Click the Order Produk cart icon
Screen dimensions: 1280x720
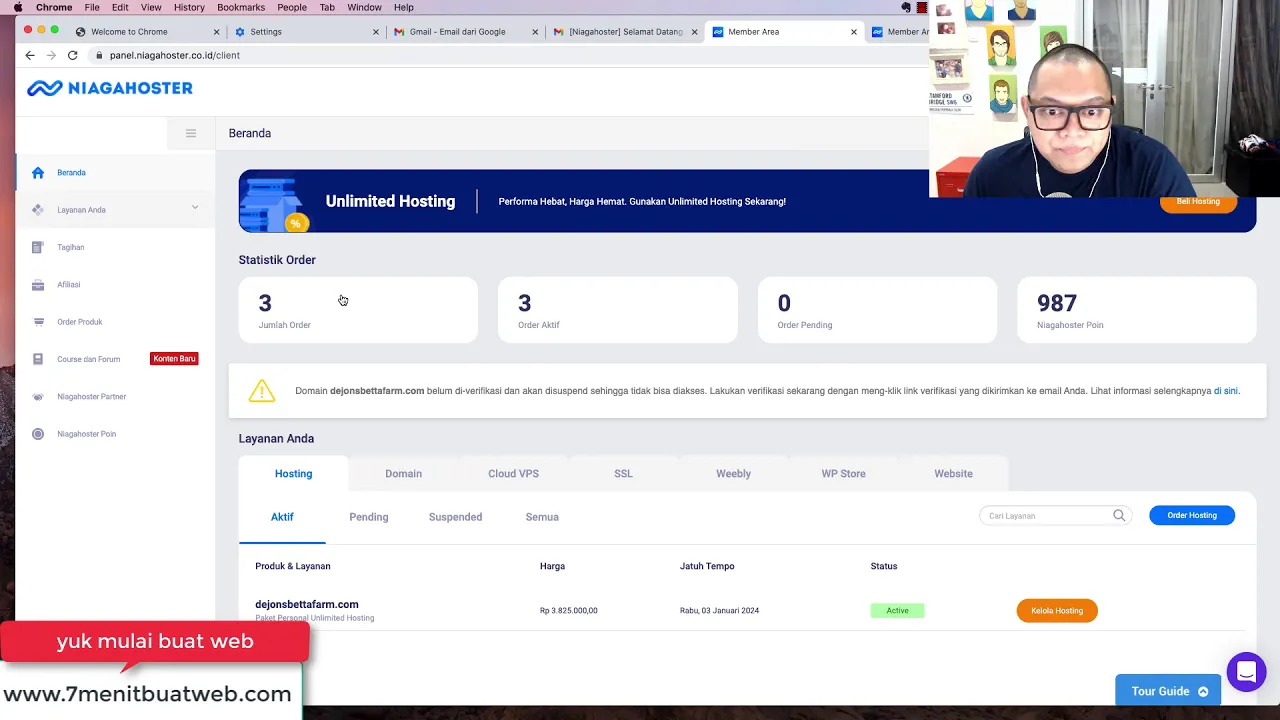[x=38, y=322]
